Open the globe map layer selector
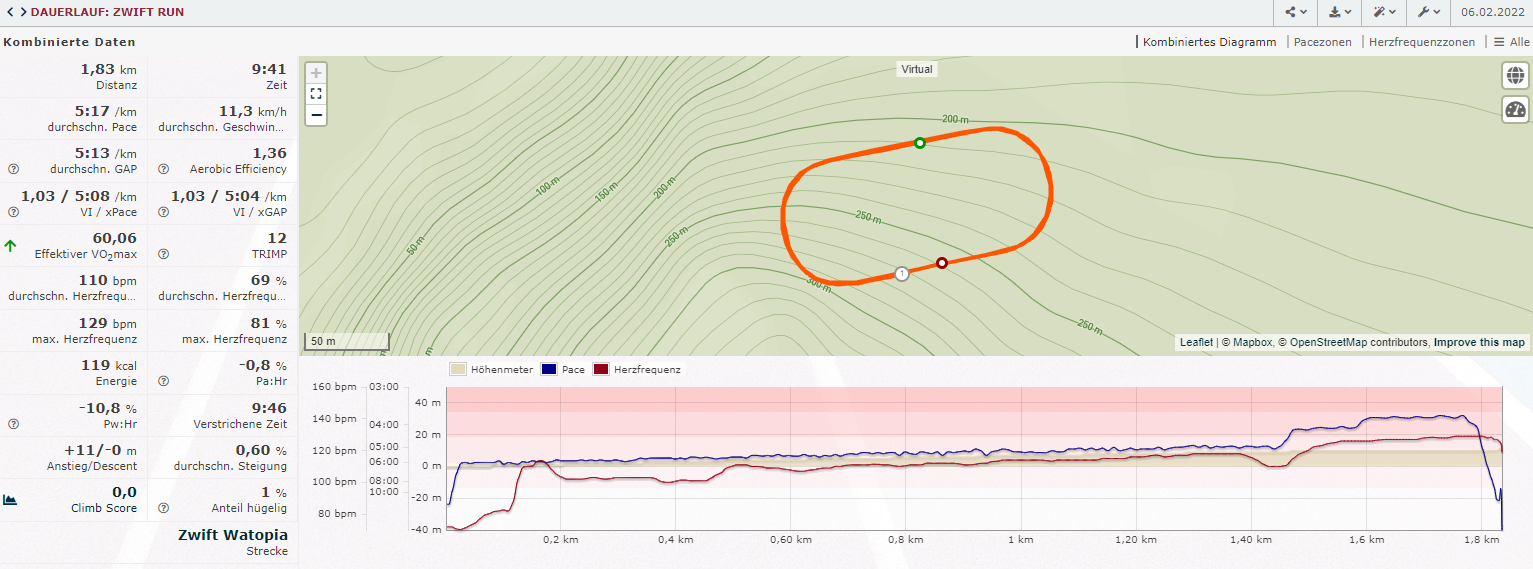This screenshot has height=569, width=1533. click(x=1515, y=76)
